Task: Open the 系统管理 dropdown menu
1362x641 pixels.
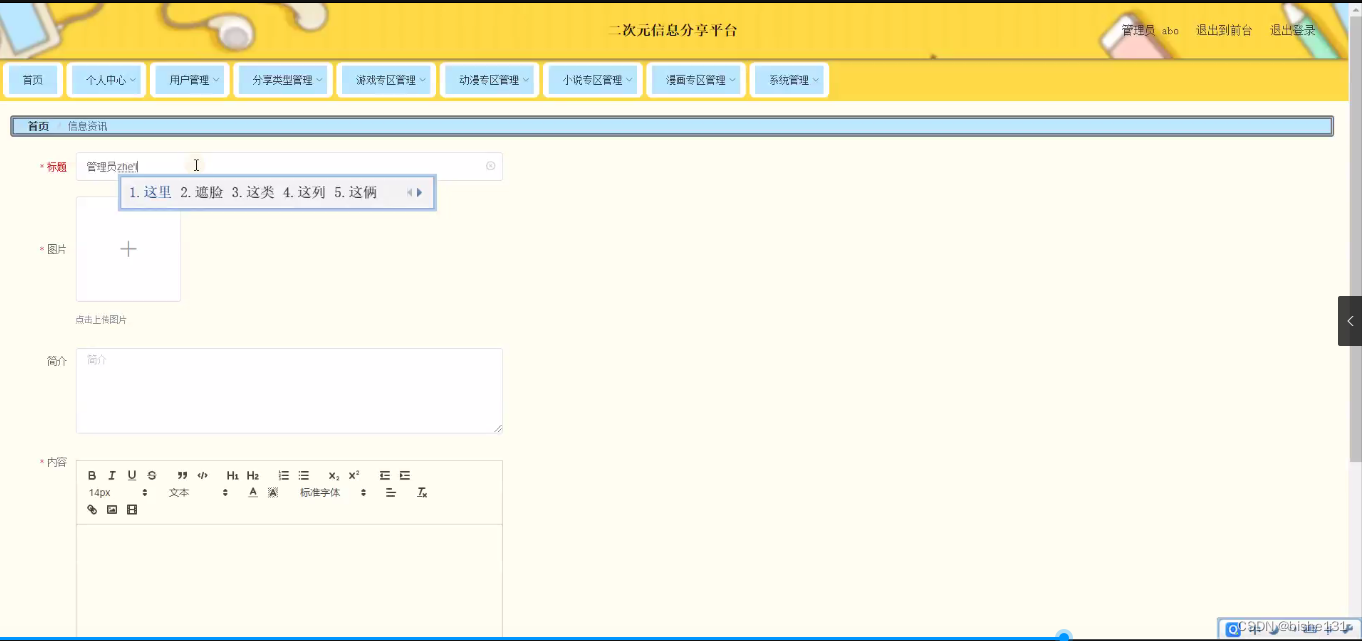Action: click(x=790, y=79)
